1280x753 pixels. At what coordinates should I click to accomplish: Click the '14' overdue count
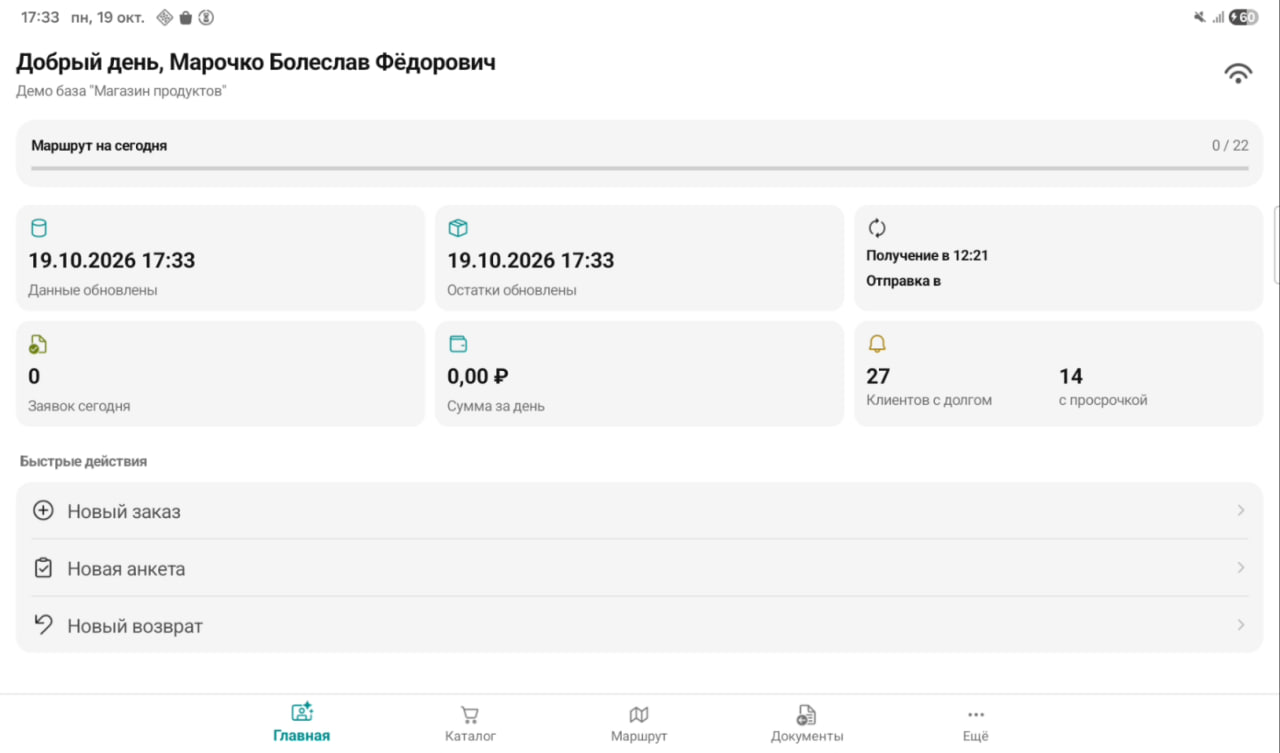pyautogui.click(x=1071, y=376)
